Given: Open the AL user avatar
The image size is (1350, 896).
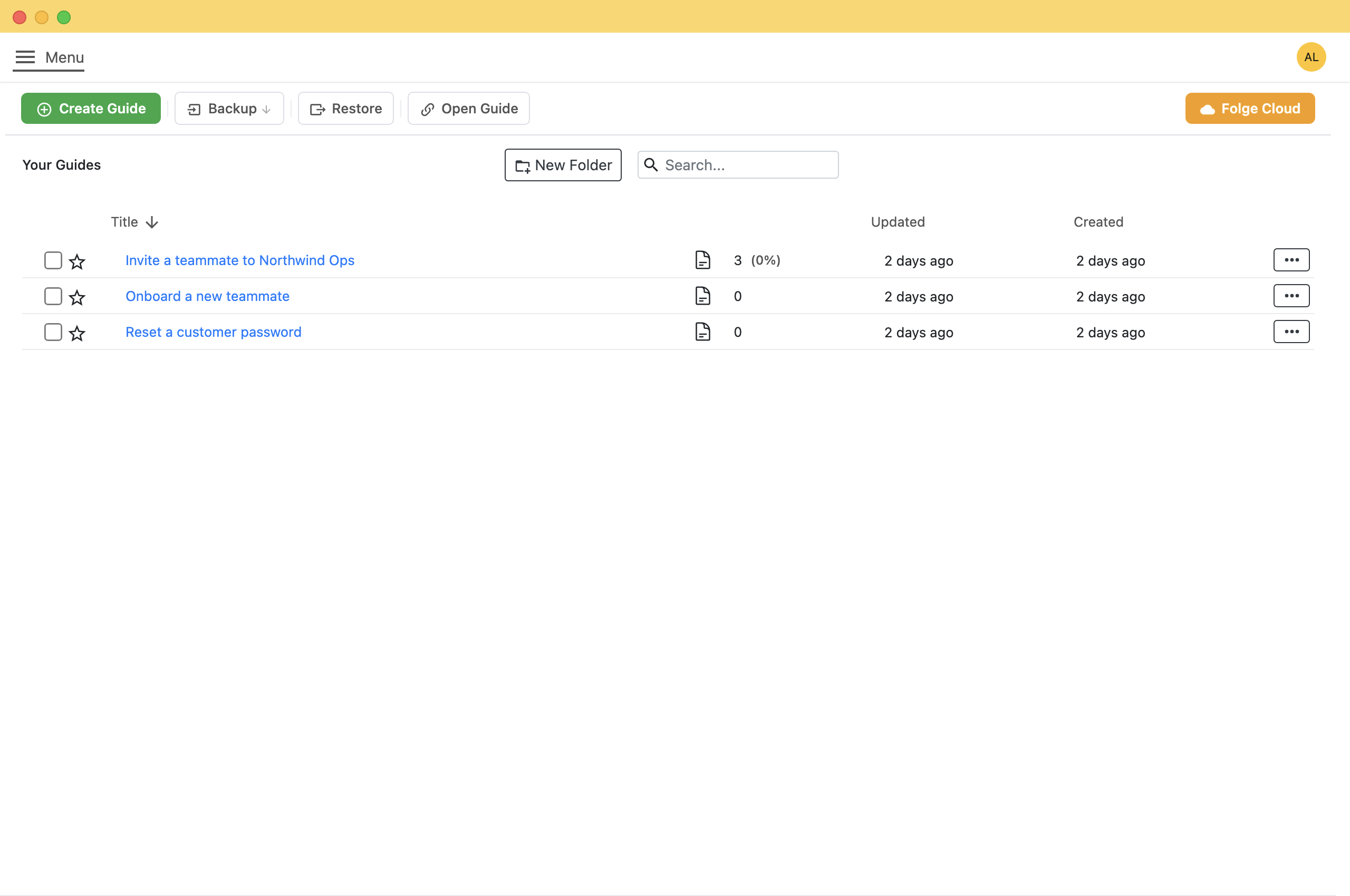Looking at the screenshot, I should click(x=1310, y=57).
